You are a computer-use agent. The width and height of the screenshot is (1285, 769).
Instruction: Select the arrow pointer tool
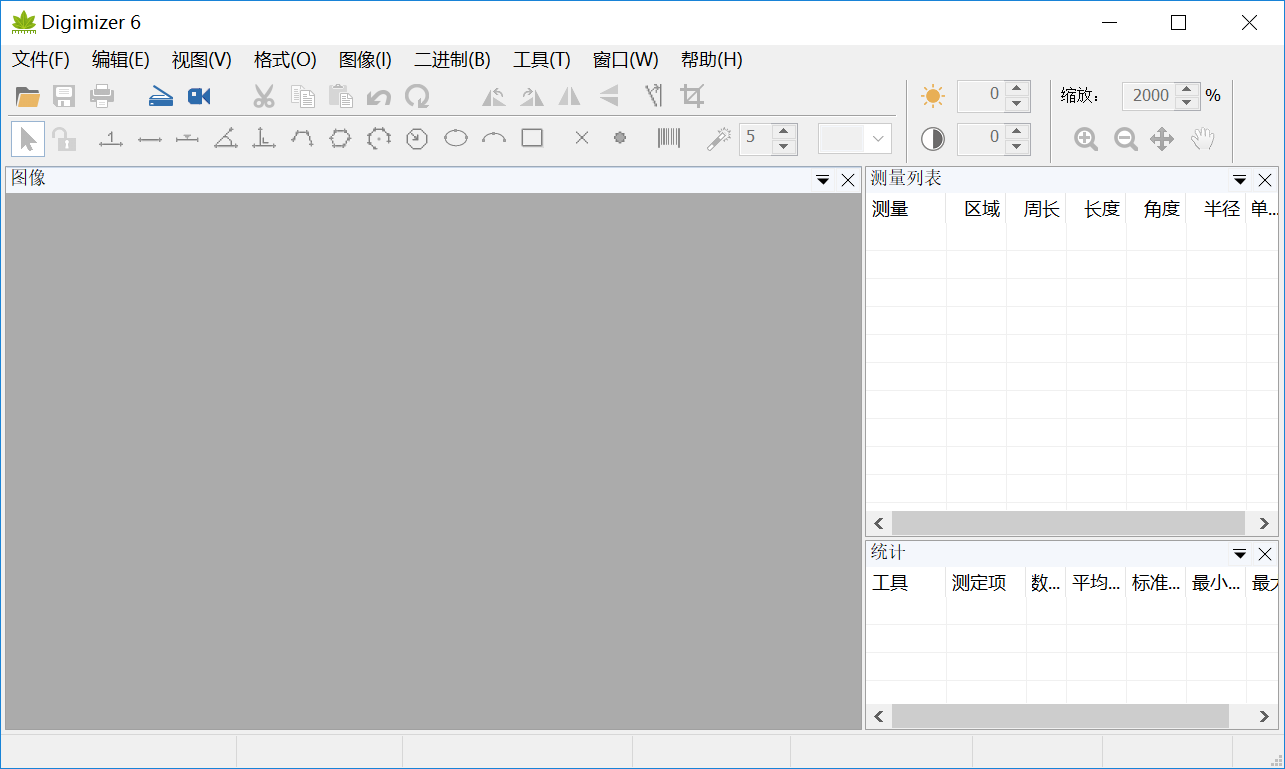28,139
